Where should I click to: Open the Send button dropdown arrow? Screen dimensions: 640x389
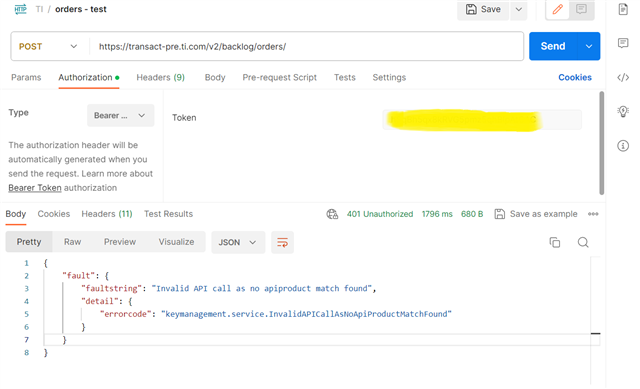tap(589, 47)
